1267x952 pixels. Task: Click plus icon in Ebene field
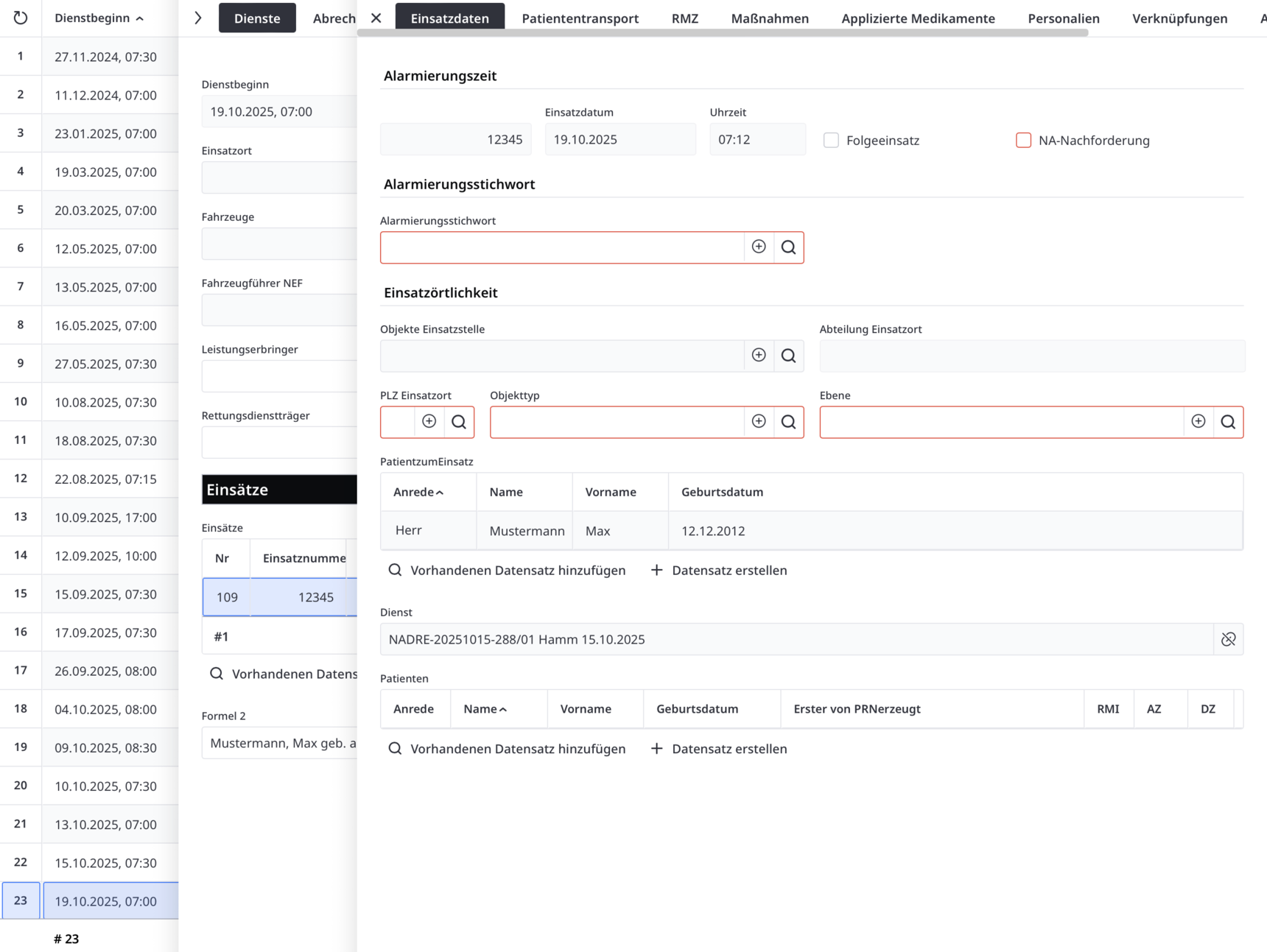pos(1198,422)
